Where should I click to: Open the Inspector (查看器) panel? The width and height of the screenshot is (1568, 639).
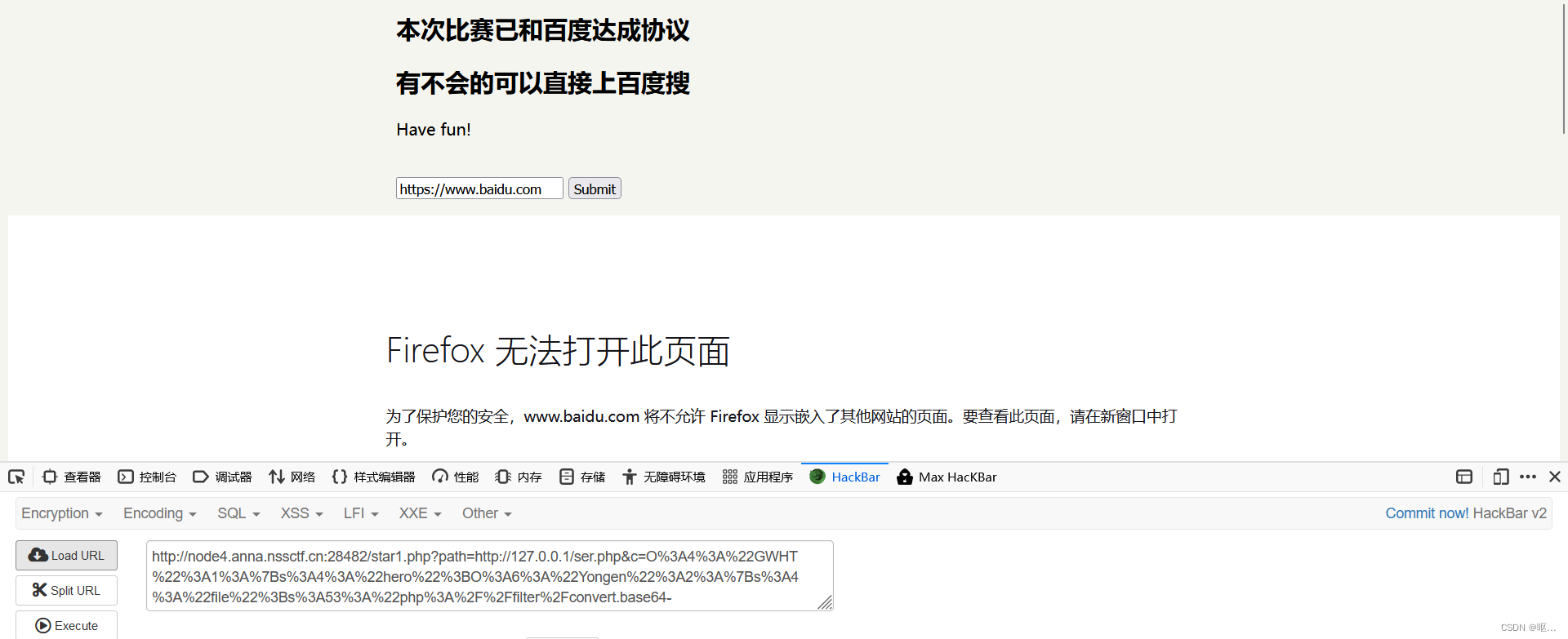tap(72, 477)
